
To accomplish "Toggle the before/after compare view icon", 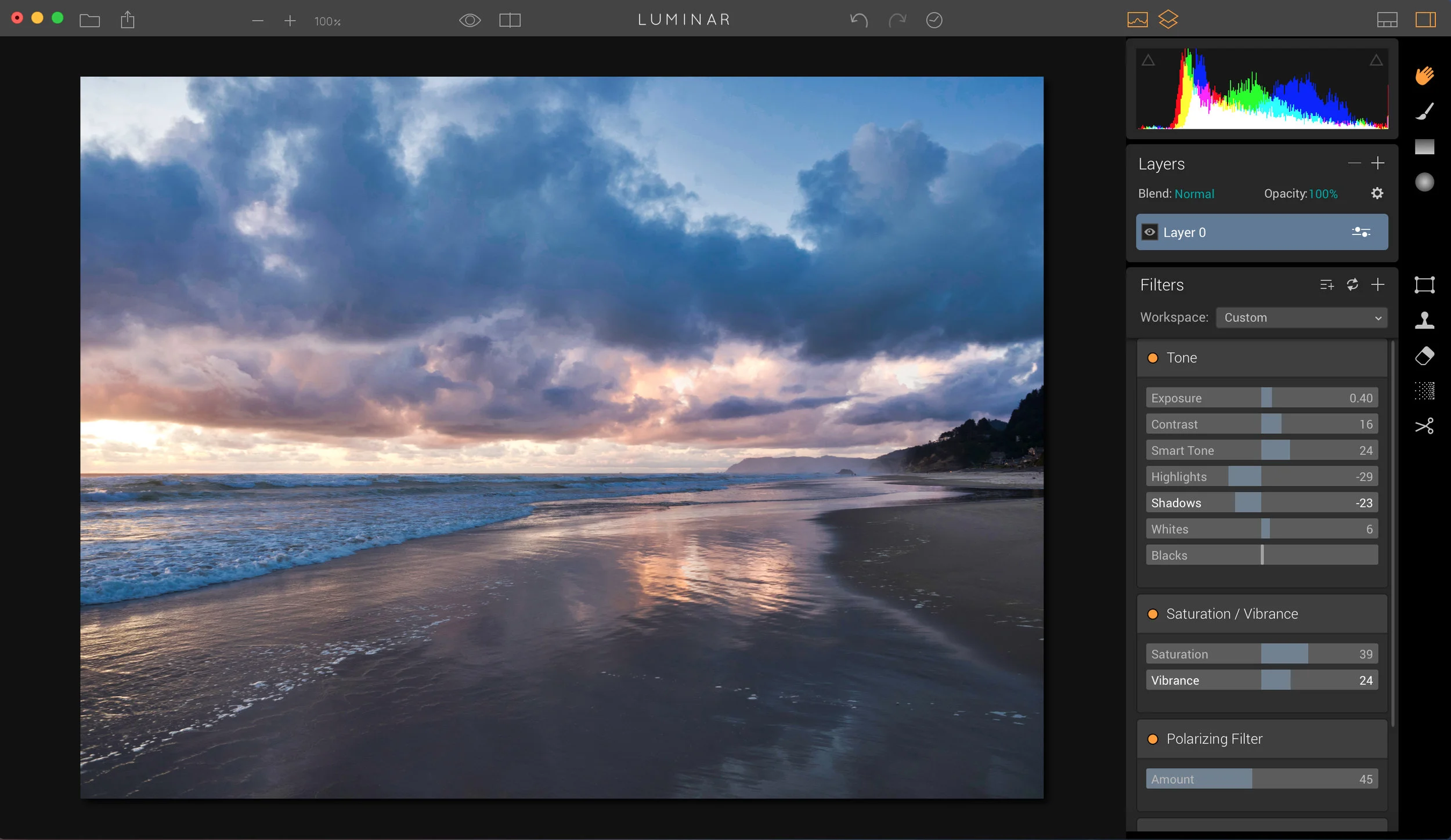I will (510, 20).
